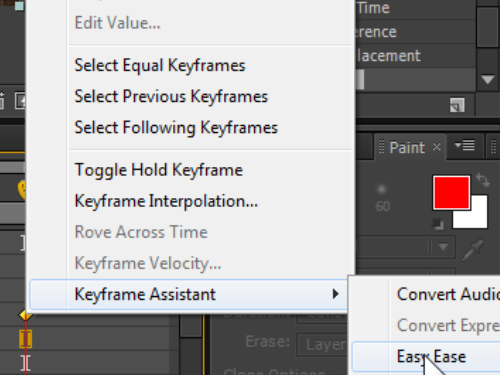Open the Paint panel options menu icon
The image size is (500, 375).
[465, 146]
